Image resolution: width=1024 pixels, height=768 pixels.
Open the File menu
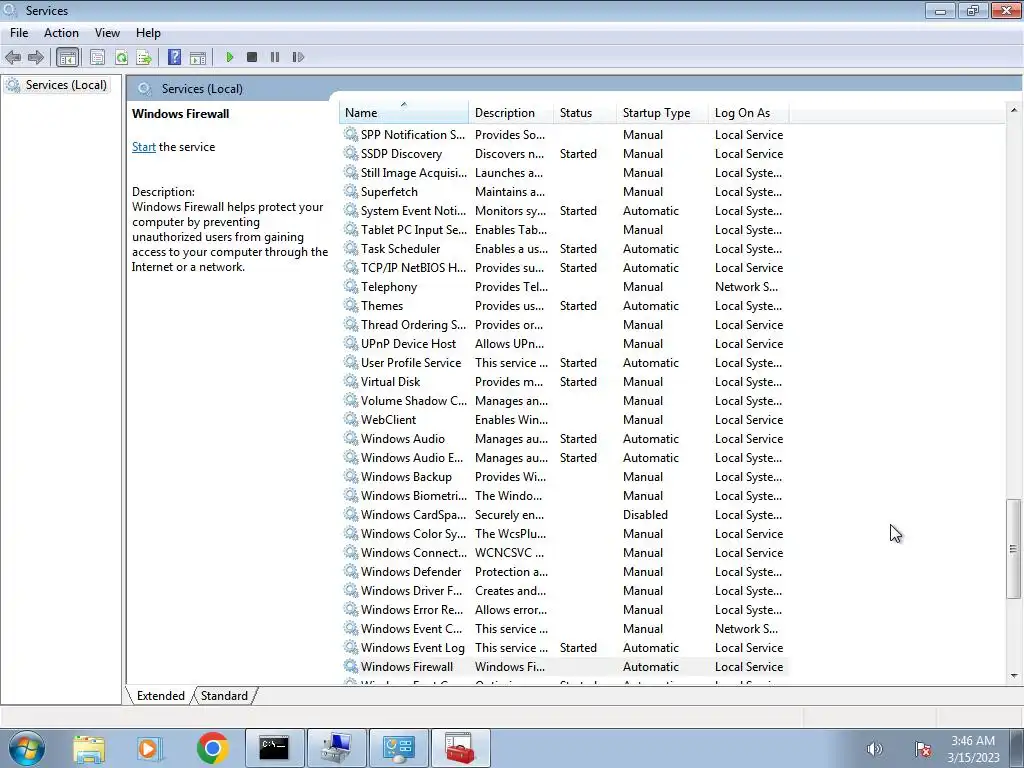tap(19, 33)
